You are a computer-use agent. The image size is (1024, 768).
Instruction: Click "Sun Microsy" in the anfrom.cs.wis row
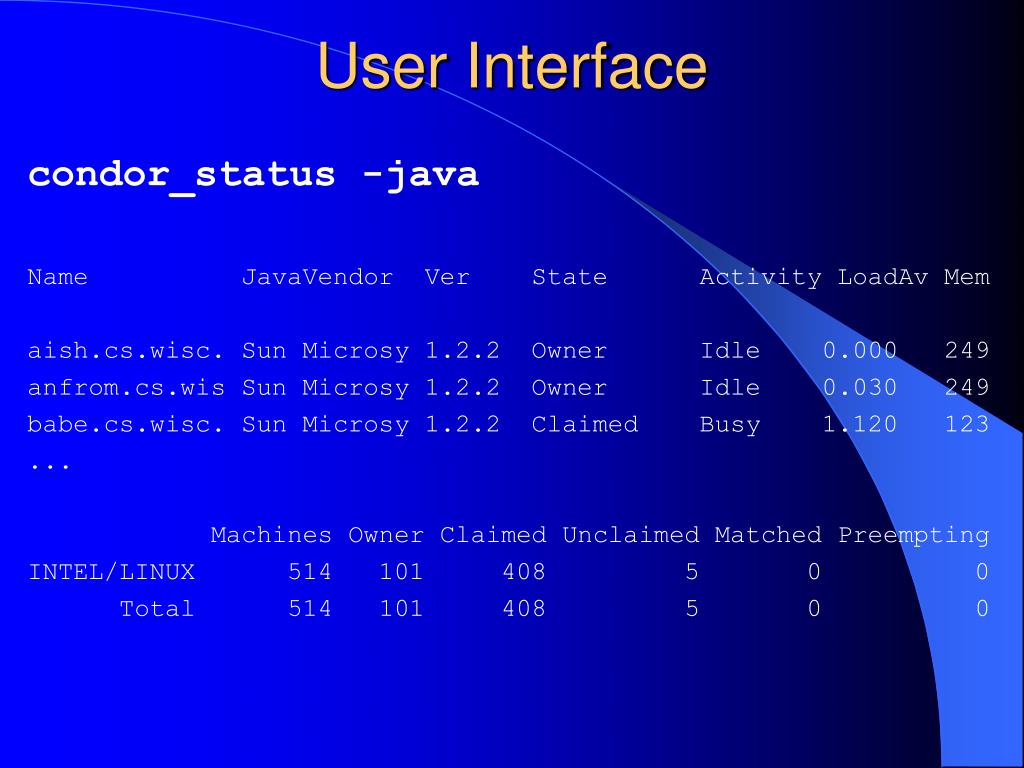tap(325, 388)
